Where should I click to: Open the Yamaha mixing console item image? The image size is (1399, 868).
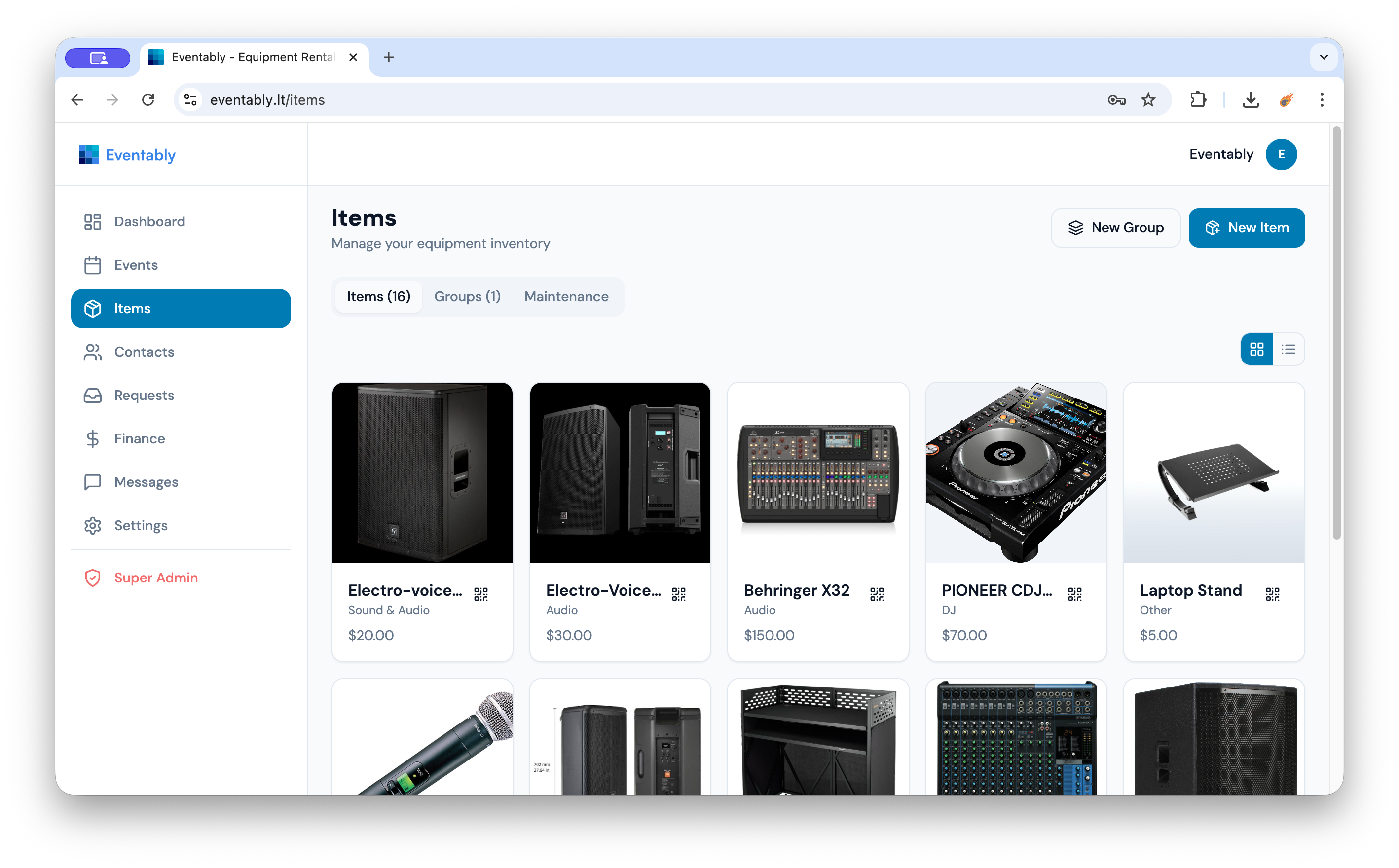tap(1016, 737)
